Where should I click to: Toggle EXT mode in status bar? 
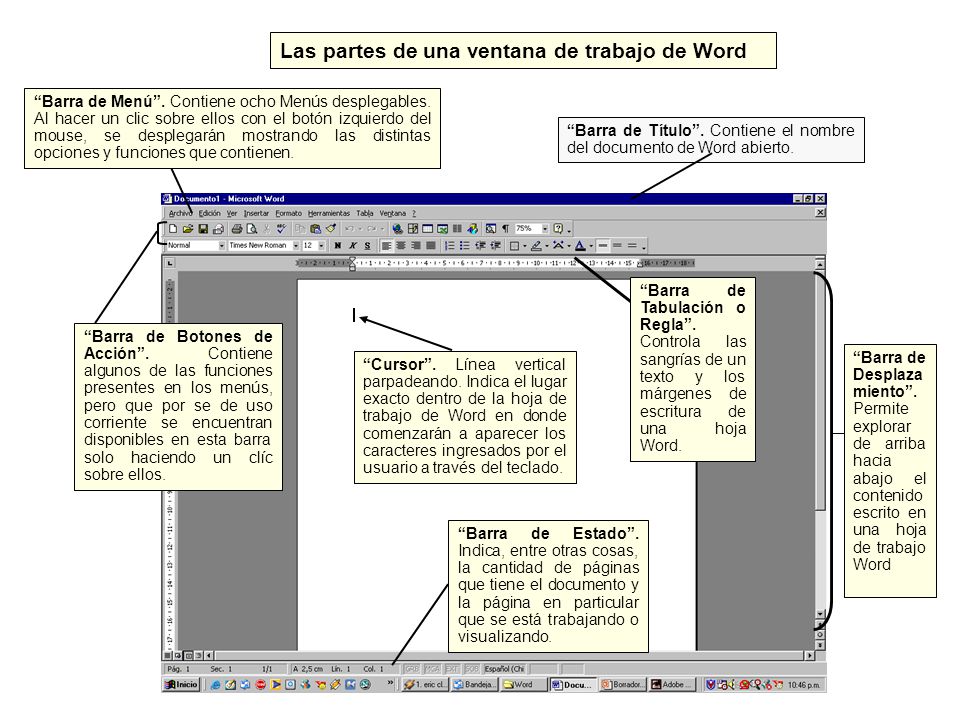[x=452, y=669]
